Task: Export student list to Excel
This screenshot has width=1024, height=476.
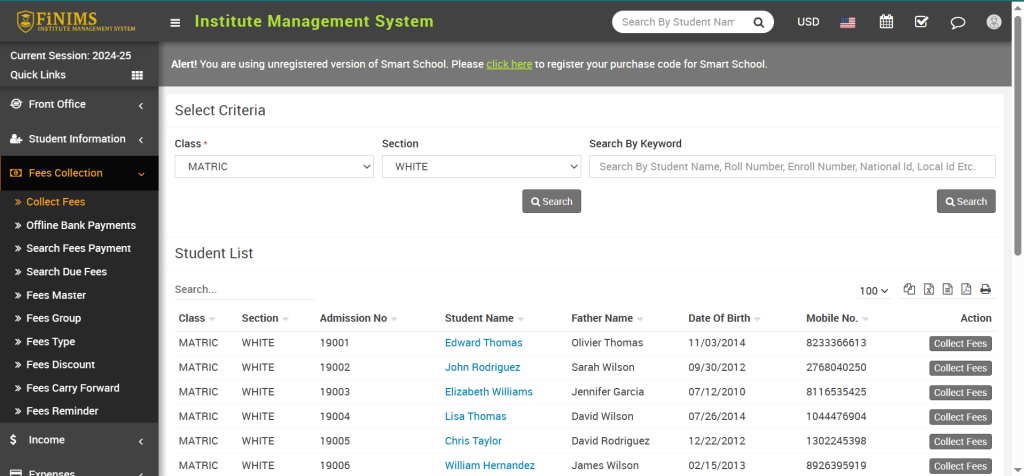Action: (928, 290)
